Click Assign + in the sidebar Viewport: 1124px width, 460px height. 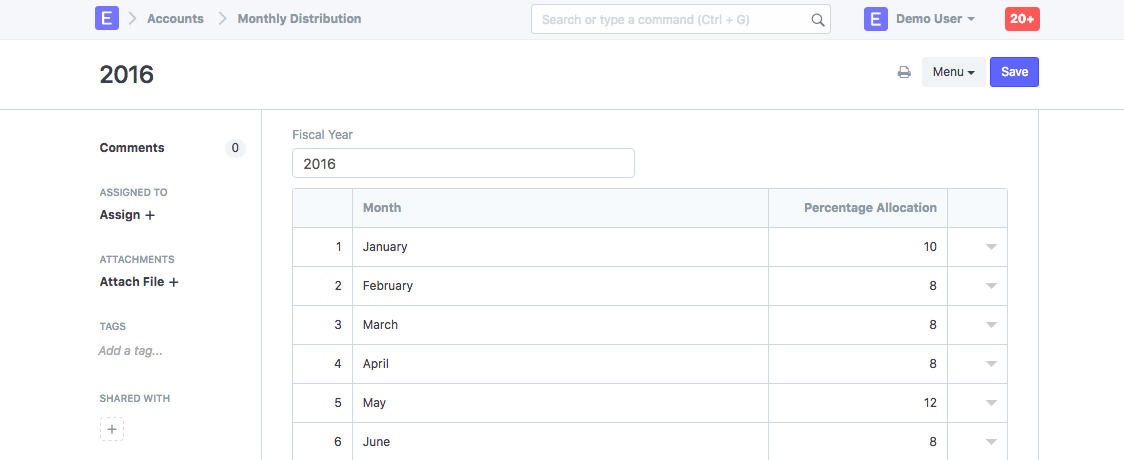127,215
